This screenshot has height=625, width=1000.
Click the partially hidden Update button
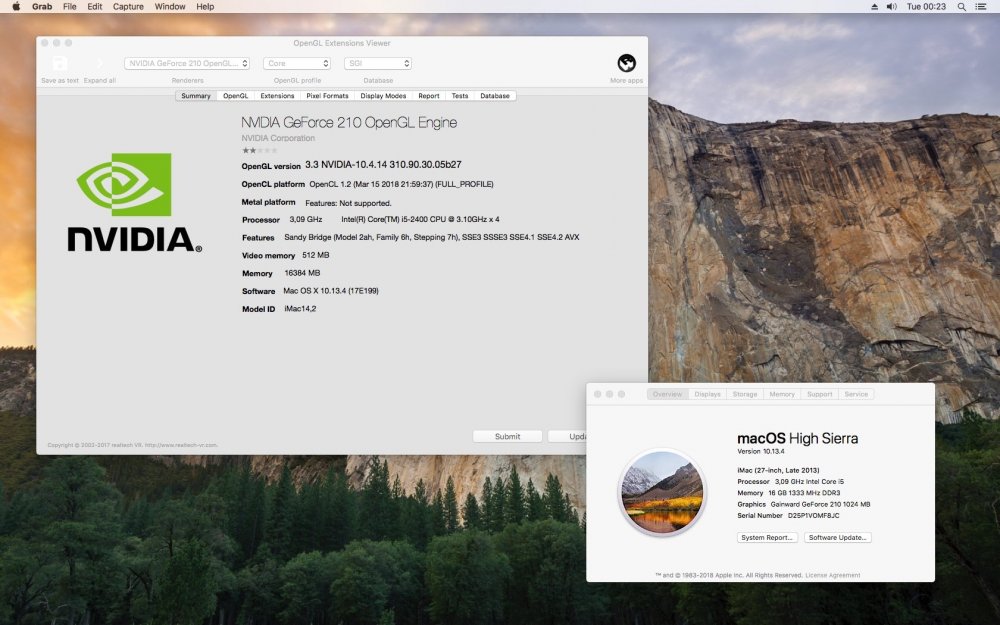pyautogui.click(x=567, y=436)
